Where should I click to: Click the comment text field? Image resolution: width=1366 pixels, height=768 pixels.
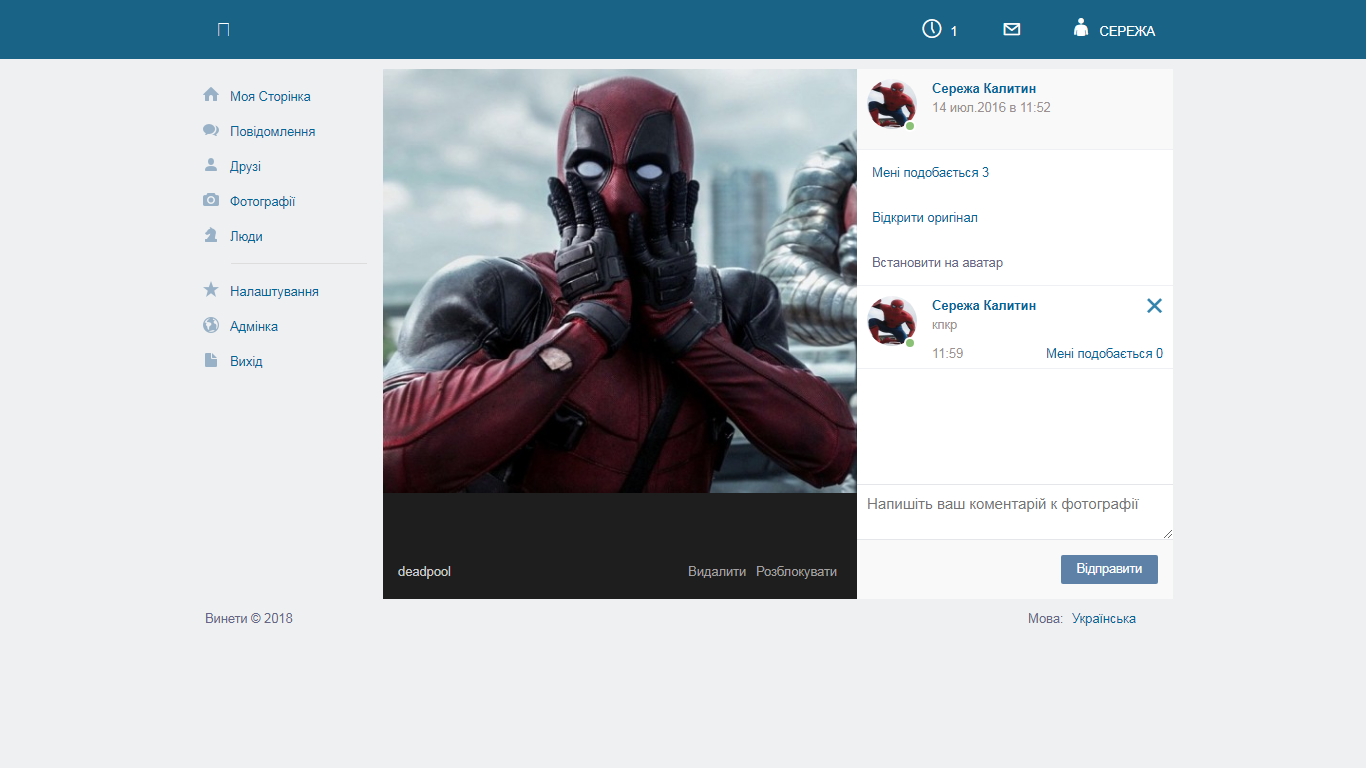click(x=1015, y=512)
